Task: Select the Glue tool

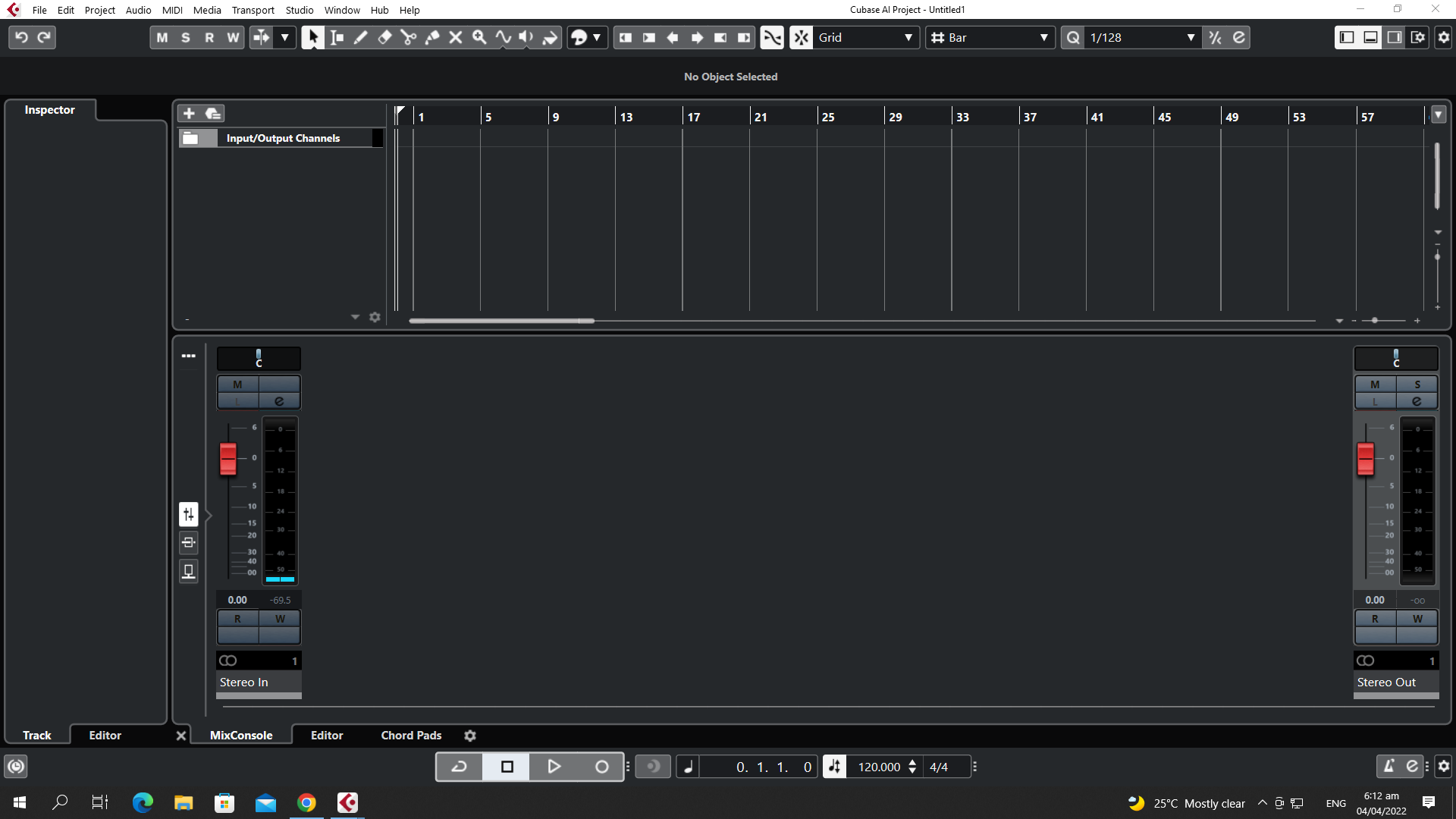Action: coord(432,37)
